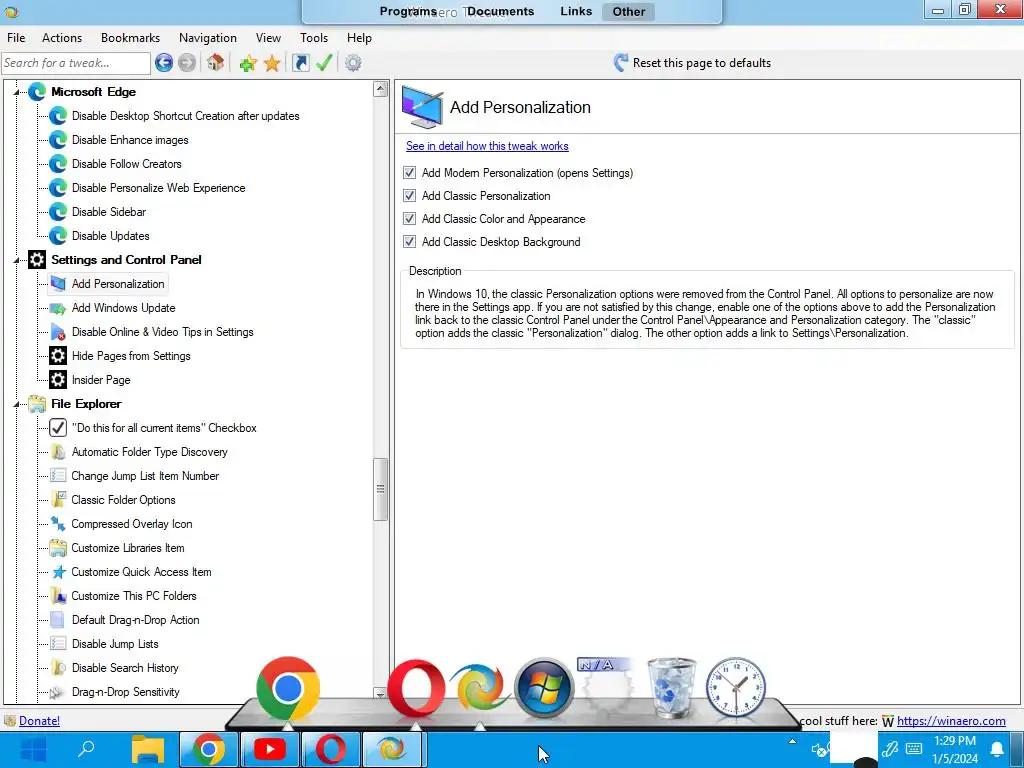The width and height of the screenshot is (1024, 768).
Task: Launch Opera from the floating dock
Action: (416, 689)
